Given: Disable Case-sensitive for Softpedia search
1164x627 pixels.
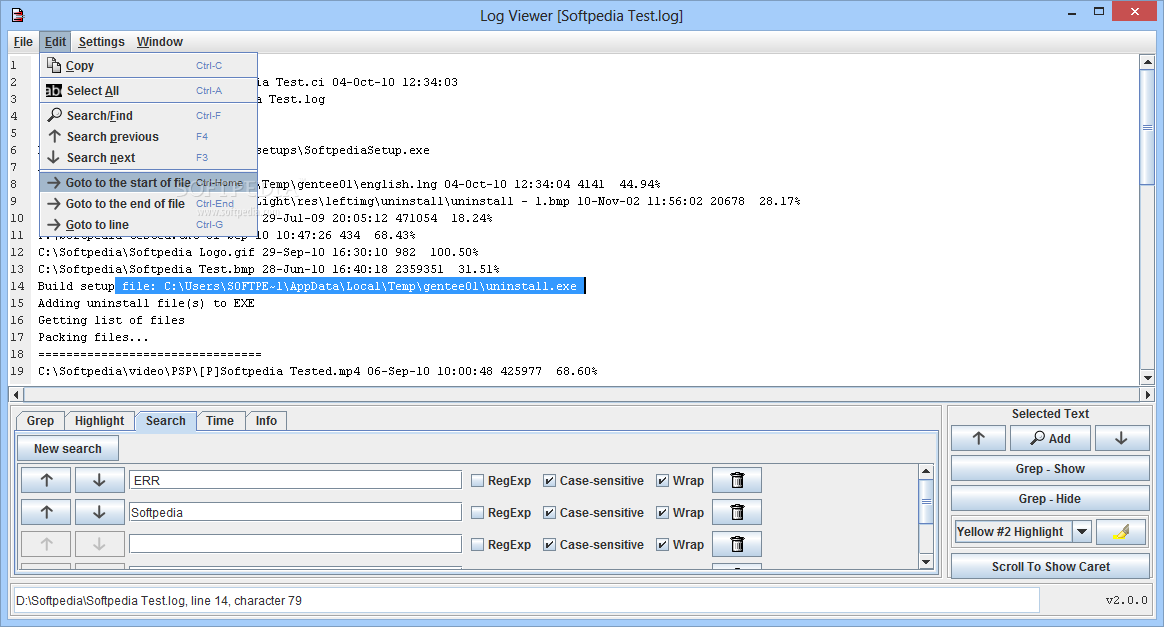Looking at the screenshot, I should (549, 513).
